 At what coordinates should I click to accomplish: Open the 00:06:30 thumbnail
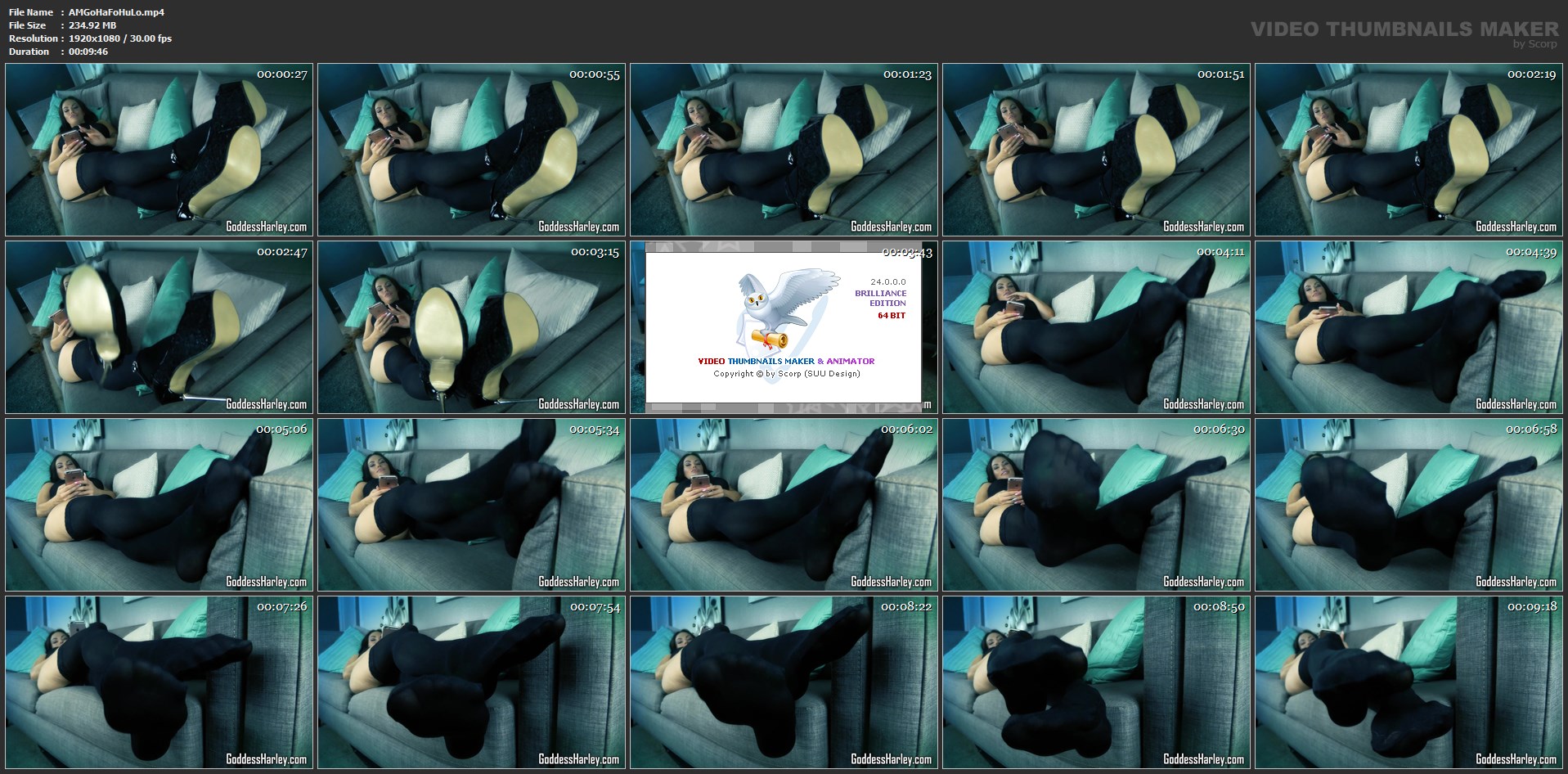(x=1096, y=505)
